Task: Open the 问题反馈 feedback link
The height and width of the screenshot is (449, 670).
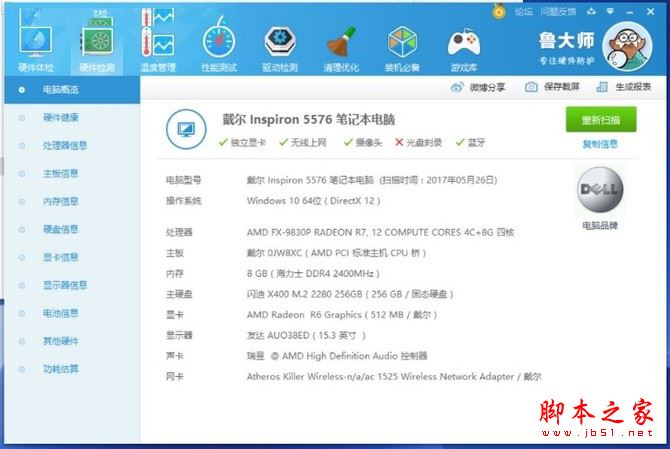Action: click(558, 12)
